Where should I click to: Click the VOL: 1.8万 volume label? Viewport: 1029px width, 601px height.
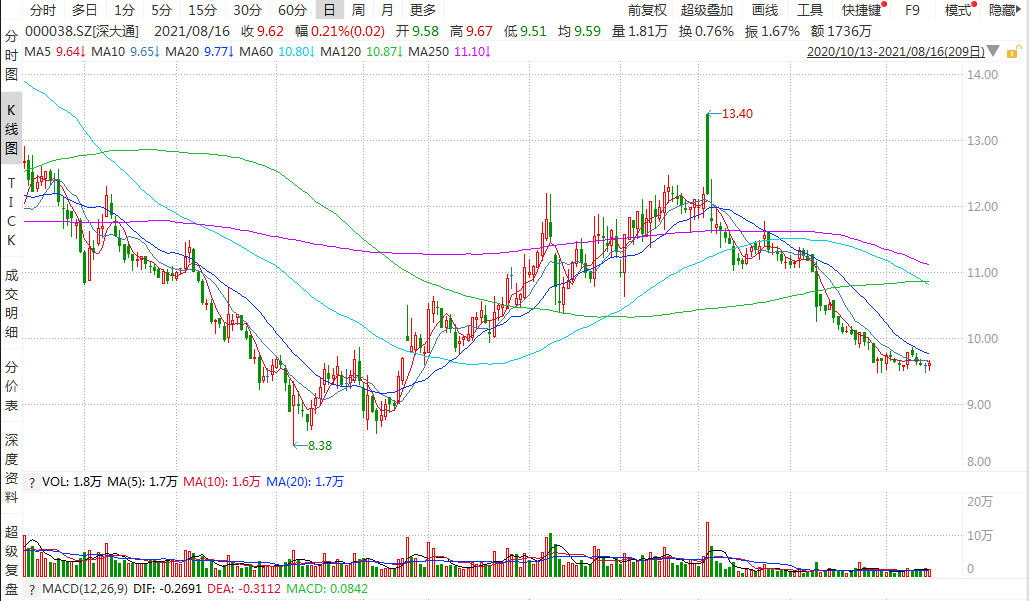(72, 482)
